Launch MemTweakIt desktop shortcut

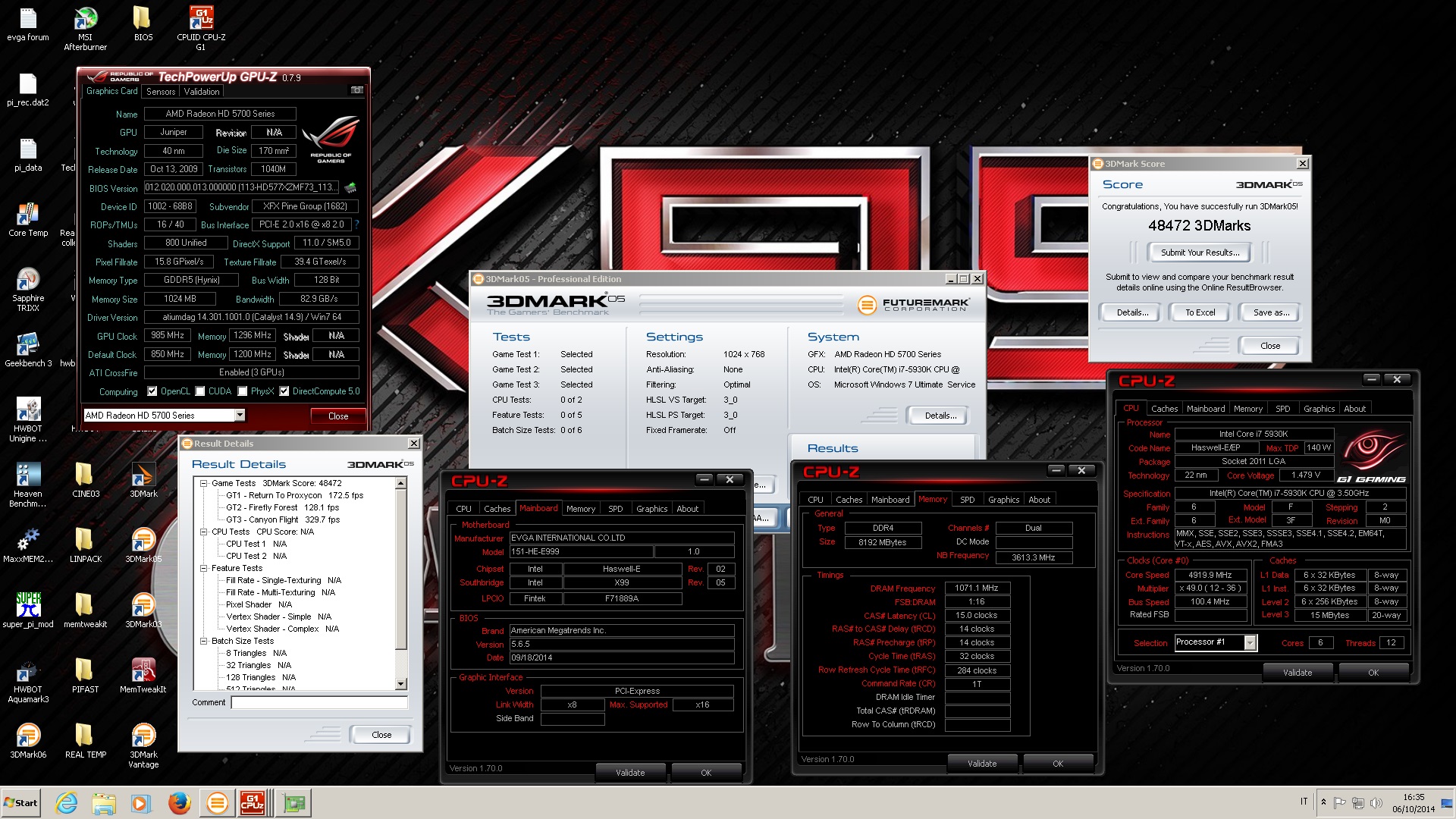tap(143, 676)
